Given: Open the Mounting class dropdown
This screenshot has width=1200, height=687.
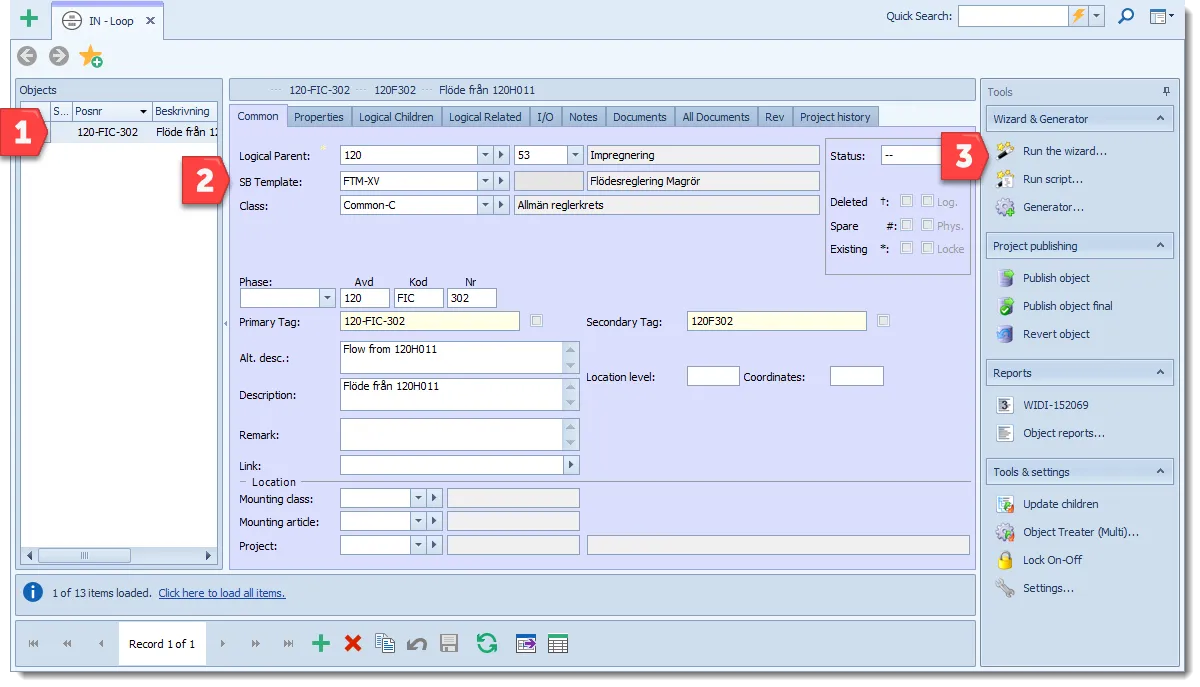Looking at the screenshot, I should pyautogui.click(x=418, y=498).
